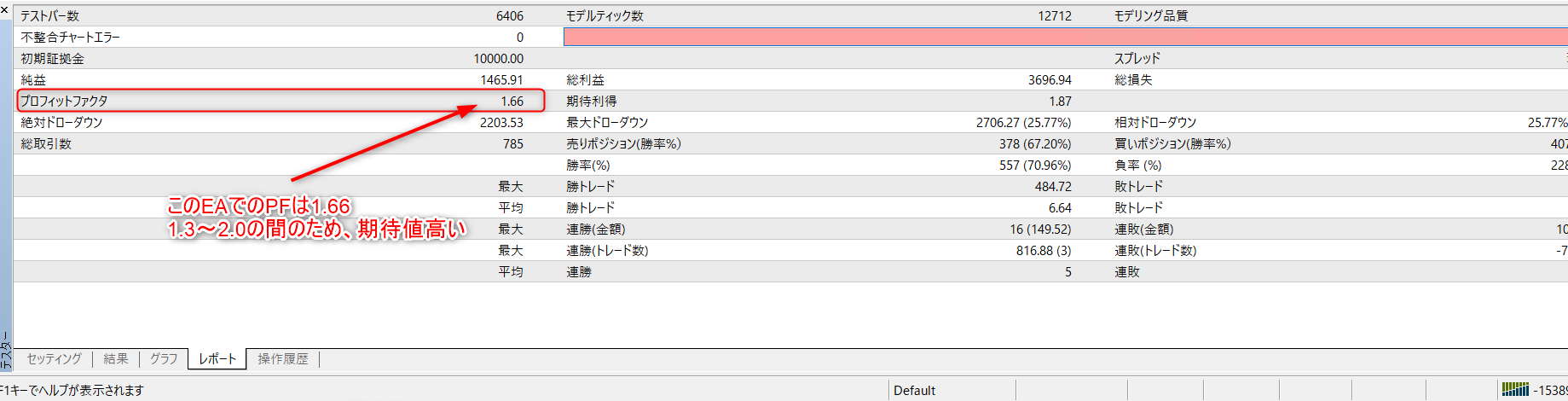Screen dimensions: 1568x401
Task: Switch to the 結果 tab
Action: pyautogui.click(x=116, y=359)
